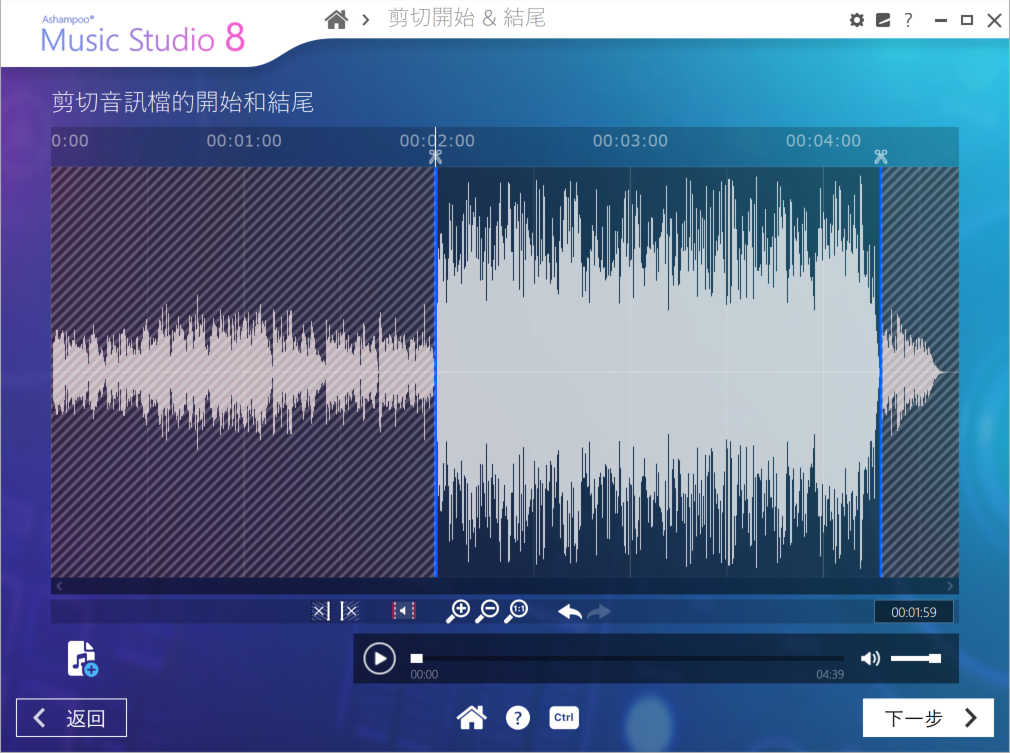Proceed with the 下一步 button
The width and height of the screenshot is (1010, 753).
click(928, 718)
